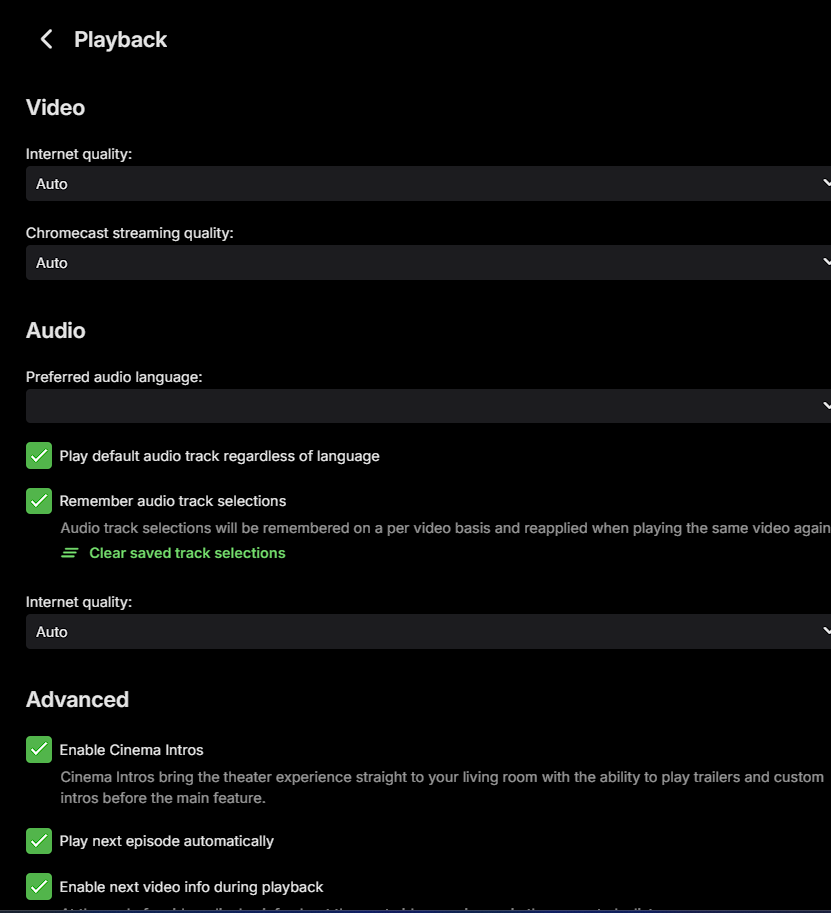This screenshot has width=831, height=913.
Task: Click the list icon beside Clear saved track selections
Action: pos(70,553)
